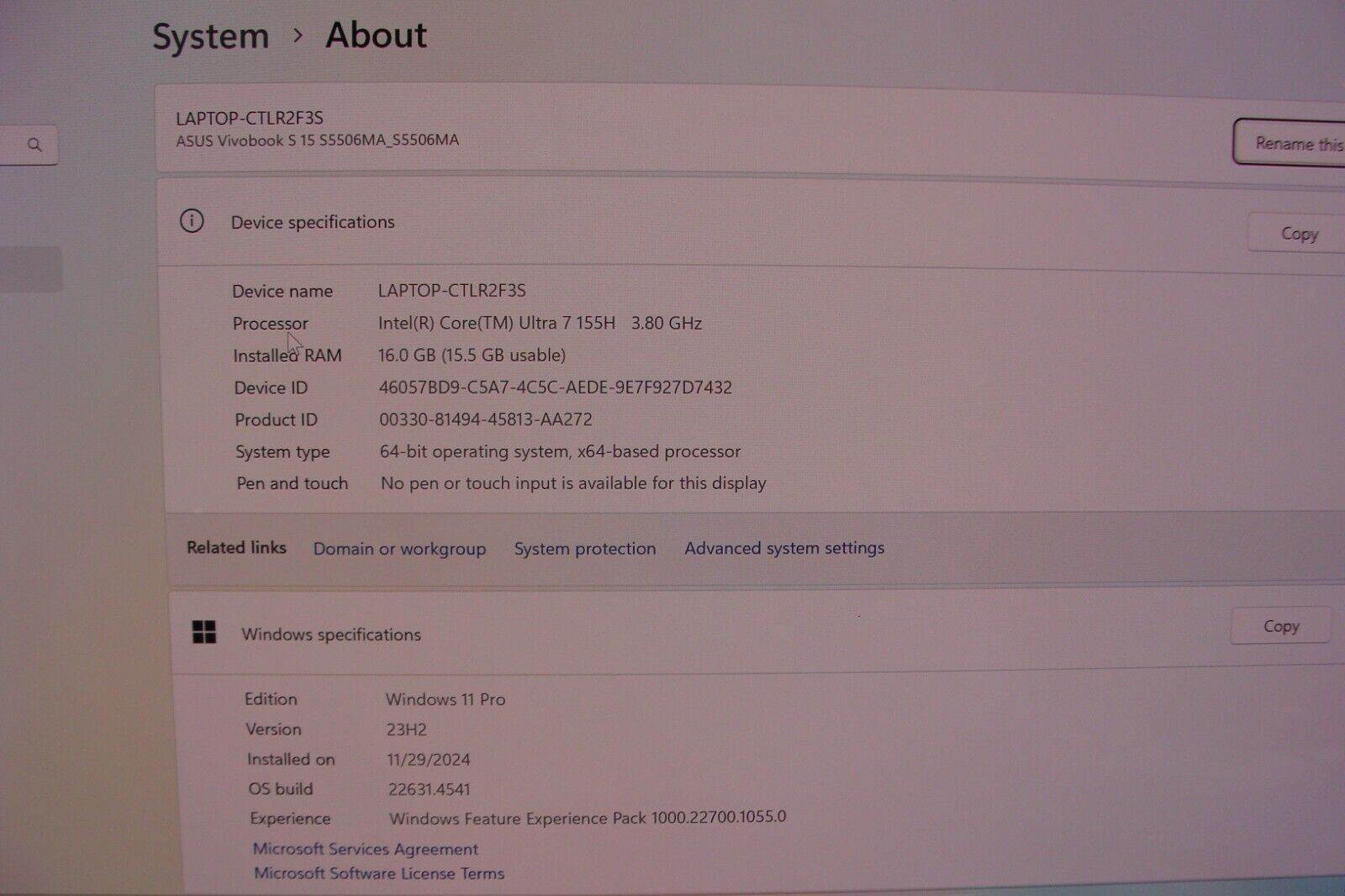This screenshot has width=1345, height=896.
Task: Copy the Device specifications
Action: (x=1298, y=234)
